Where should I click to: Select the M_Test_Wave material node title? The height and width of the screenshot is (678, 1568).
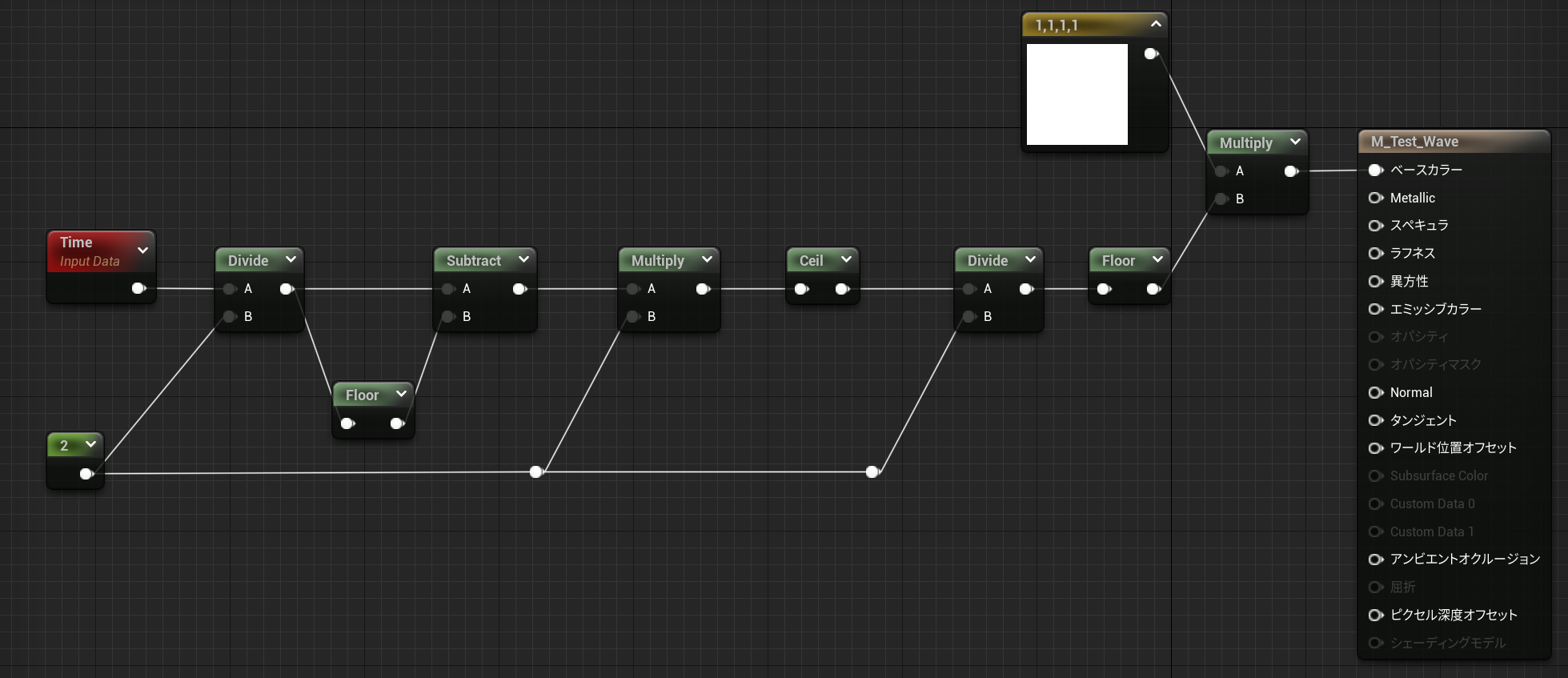[x=1414, y=142]
